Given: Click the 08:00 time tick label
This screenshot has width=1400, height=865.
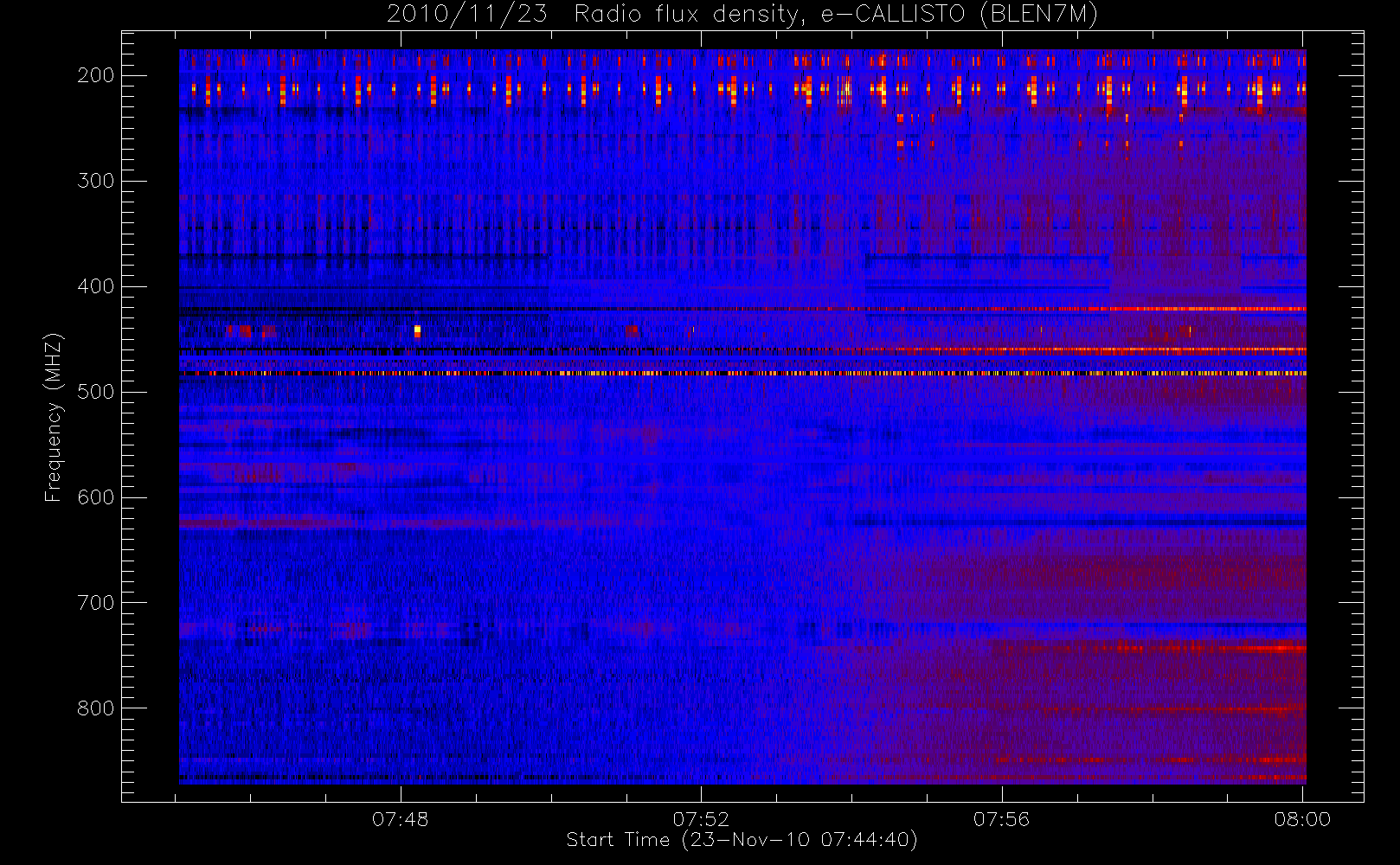Looking at the screenshot, I should pos(1302,819).
